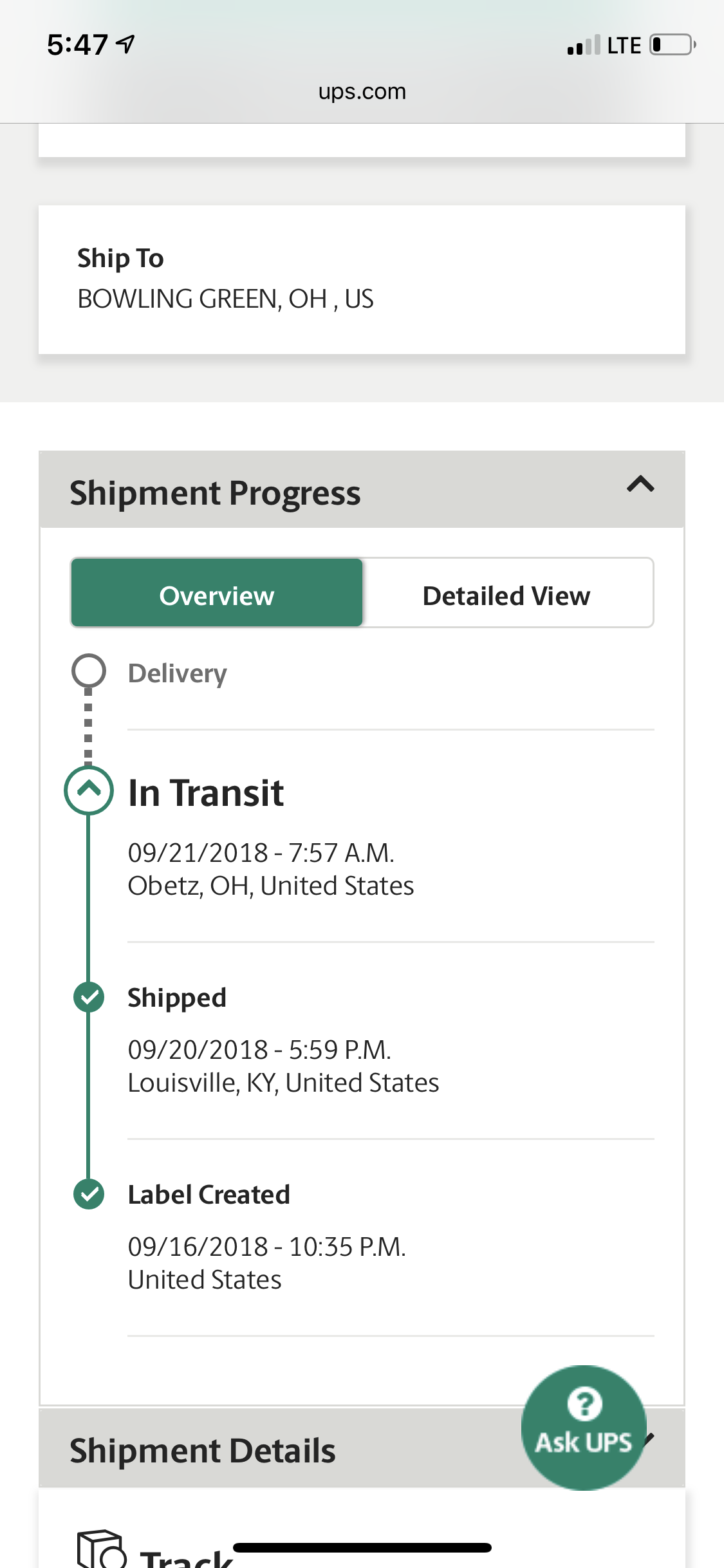Collapse the In Transit step details
This screenshot has height=1568, width=724.
point(89,790)
